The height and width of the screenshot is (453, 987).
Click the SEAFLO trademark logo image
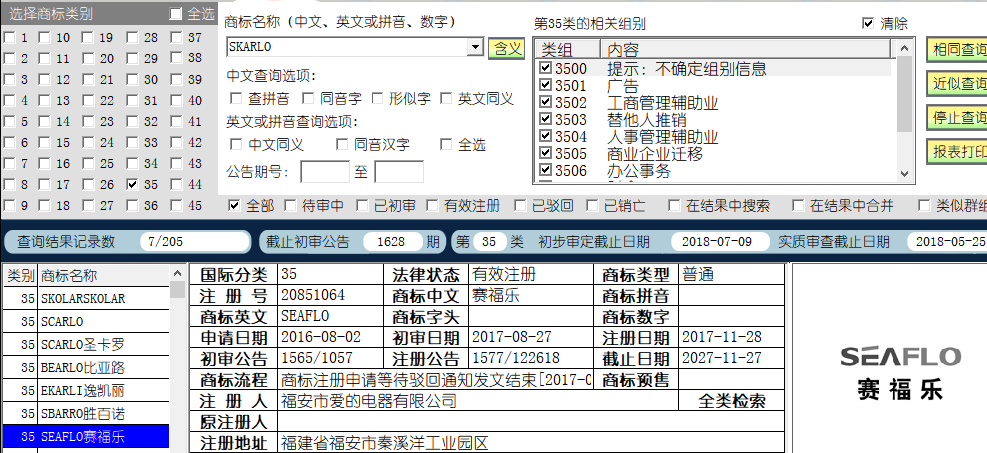coord(900,373)
